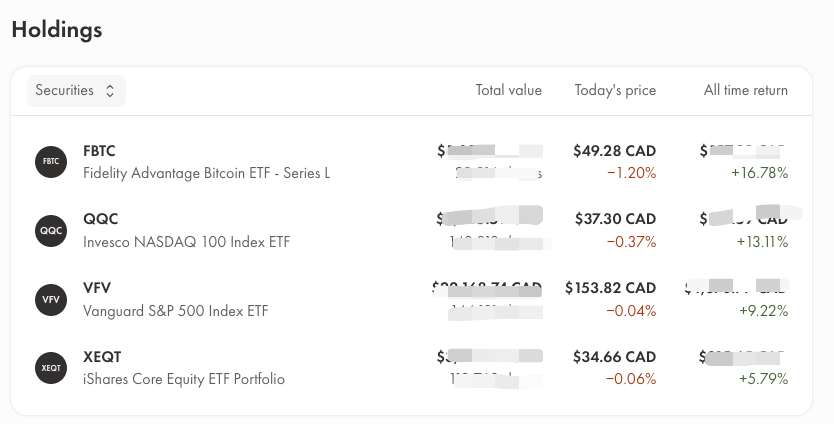Open Vanguard S&P 500 Index ETF holding
834x424 pixels.
click(x=176, y=311)
